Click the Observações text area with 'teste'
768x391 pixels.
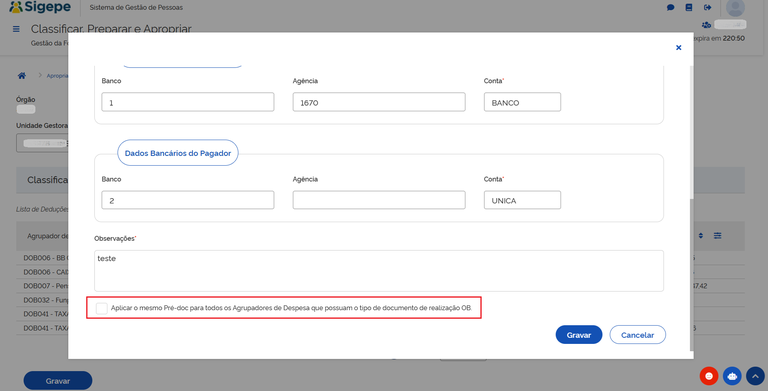coord(379,271)
